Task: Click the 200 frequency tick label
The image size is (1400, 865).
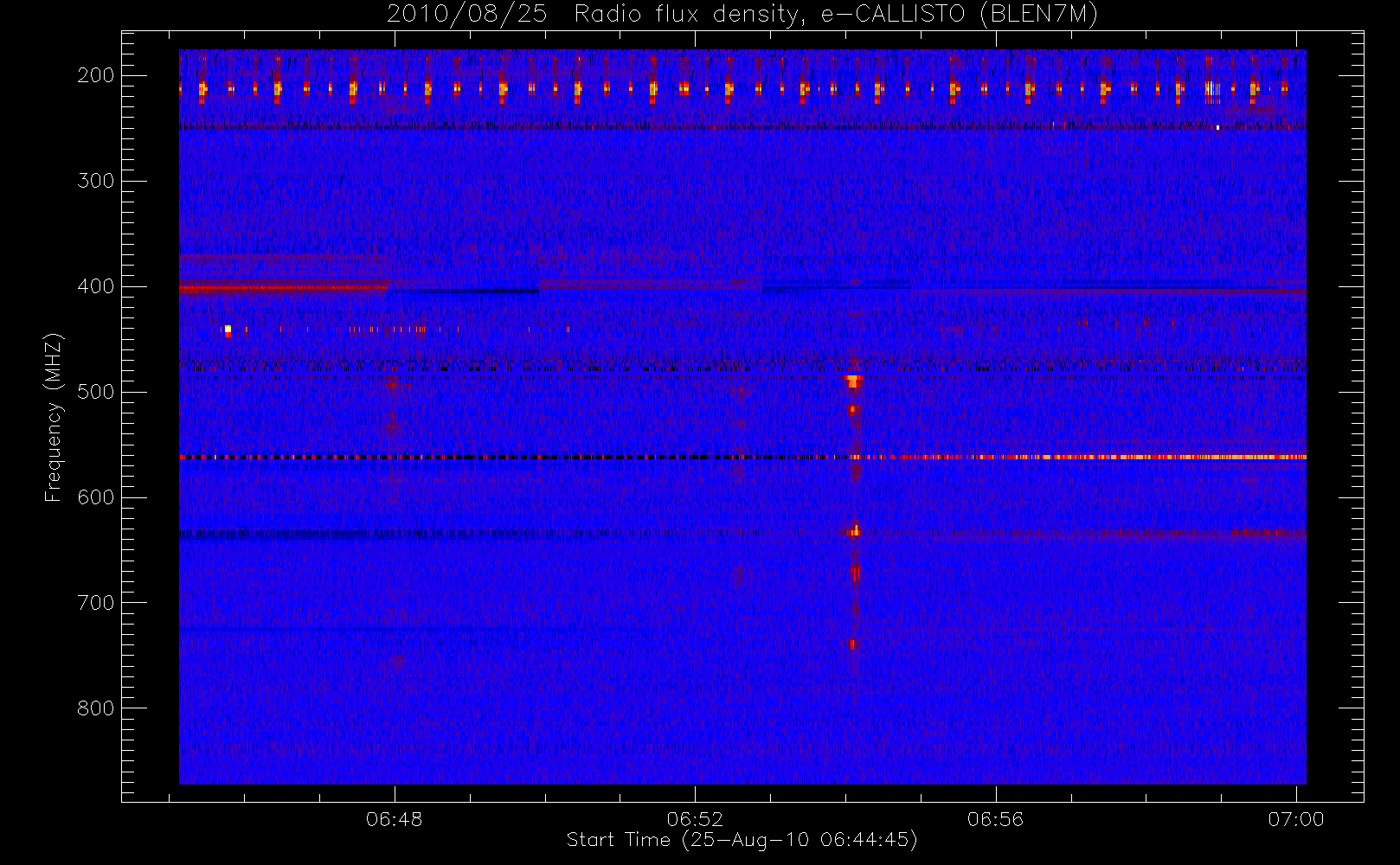Action: click(95, 75)
